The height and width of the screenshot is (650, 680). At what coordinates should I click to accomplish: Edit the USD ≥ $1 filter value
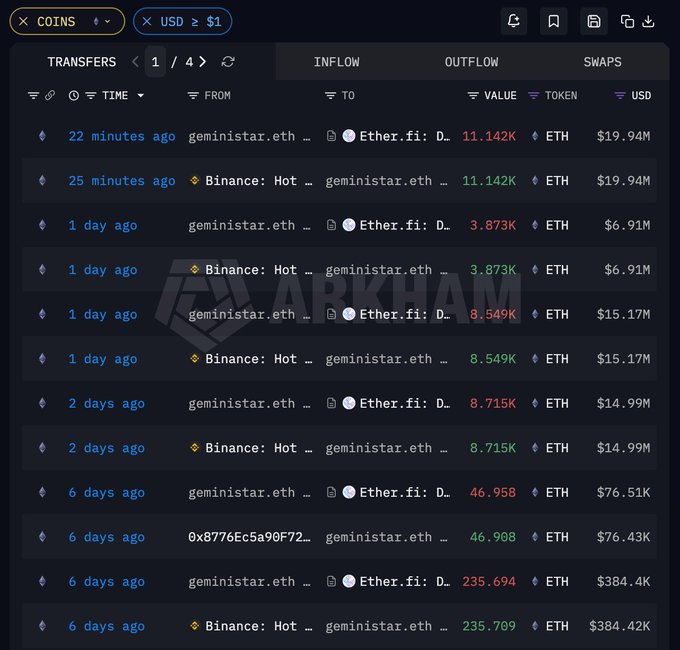(x=191, y=21)
